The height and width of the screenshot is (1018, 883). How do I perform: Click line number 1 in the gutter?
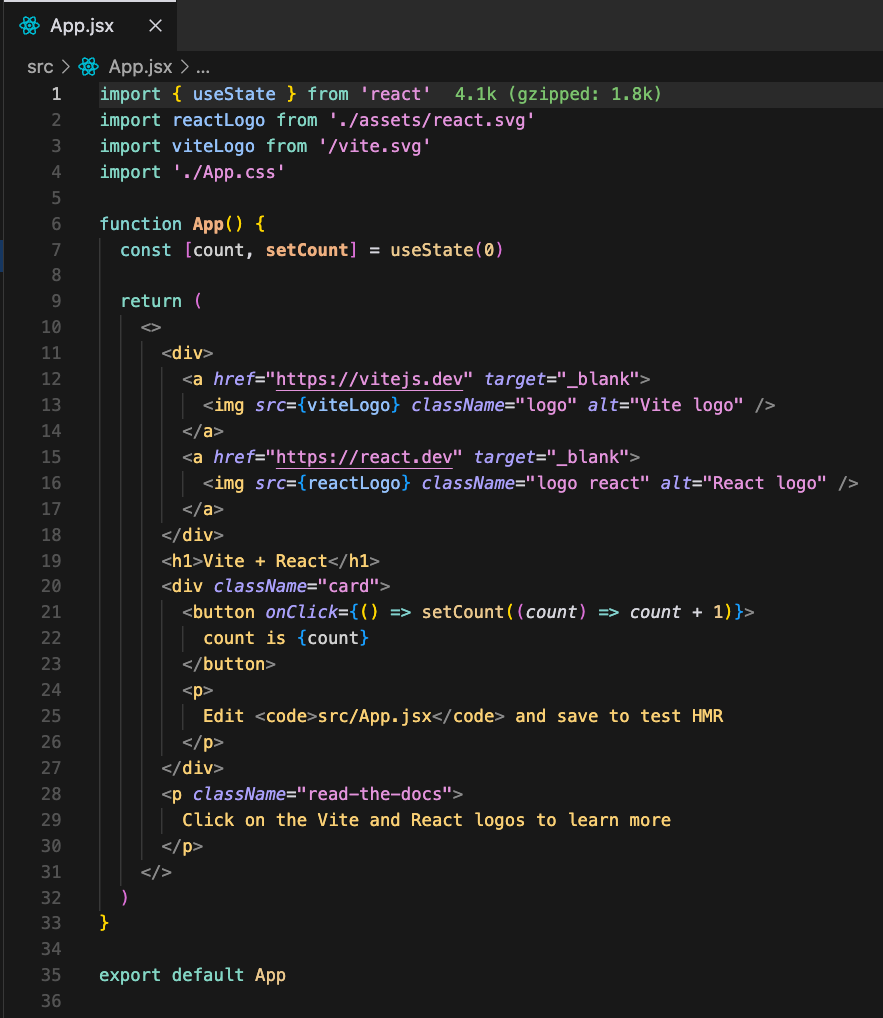tap(56, 94)
